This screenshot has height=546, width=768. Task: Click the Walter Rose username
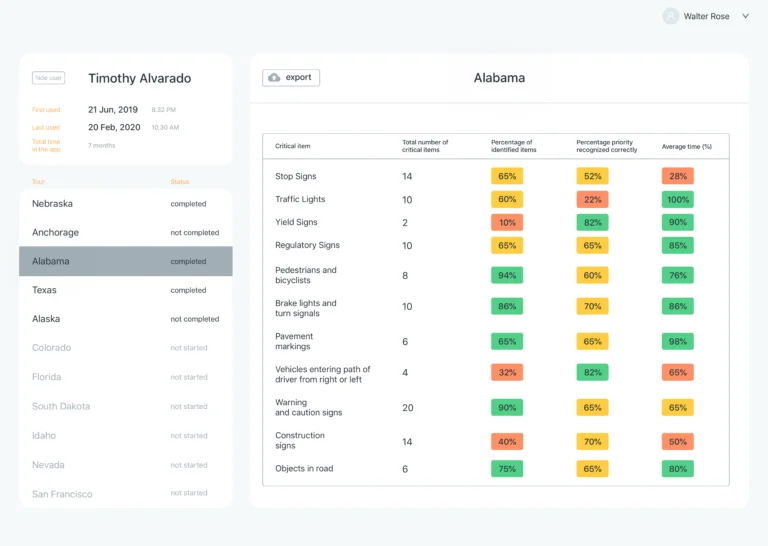coord(706,16)
